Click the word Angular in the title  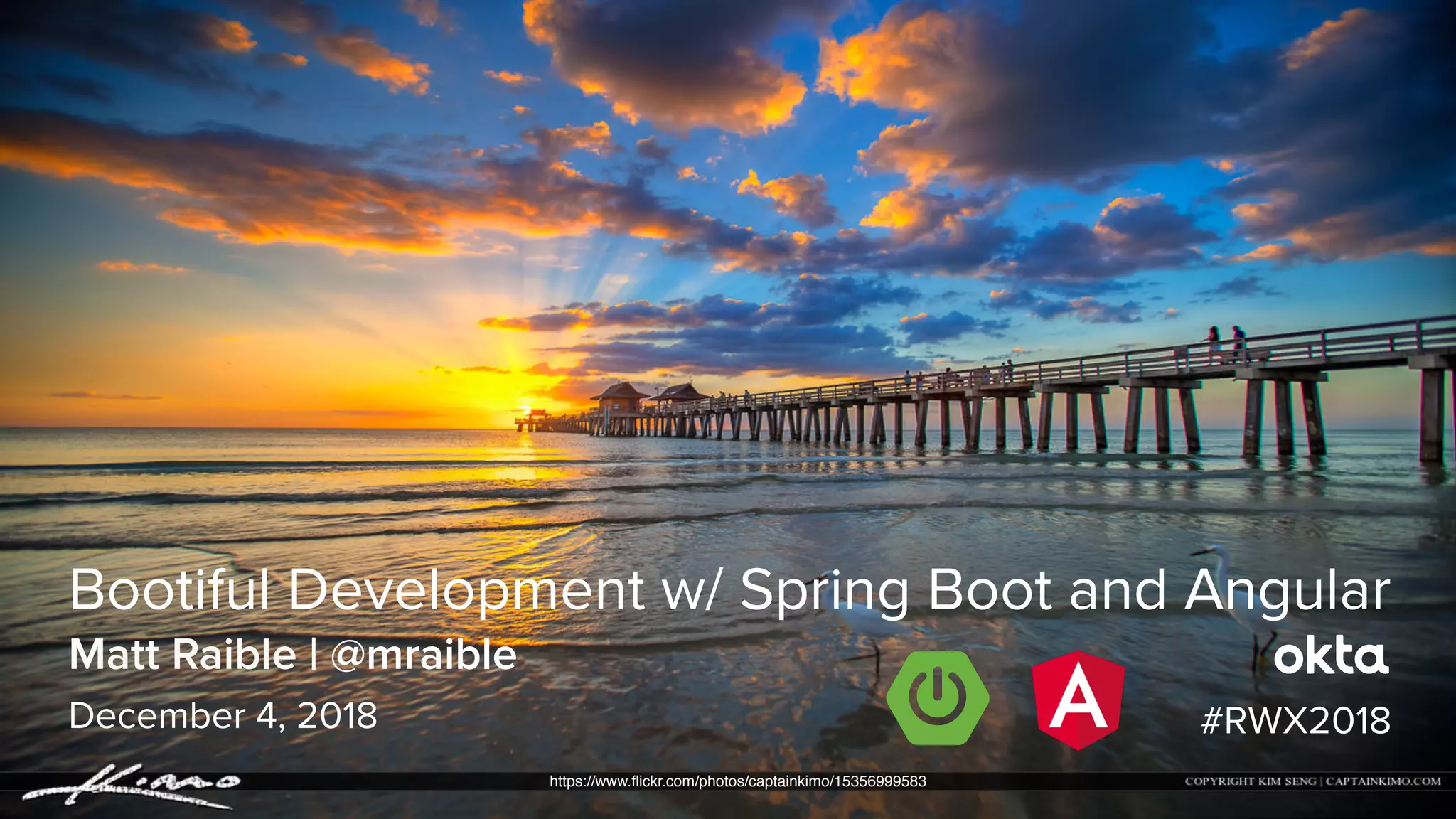(x=1287, y=591)
